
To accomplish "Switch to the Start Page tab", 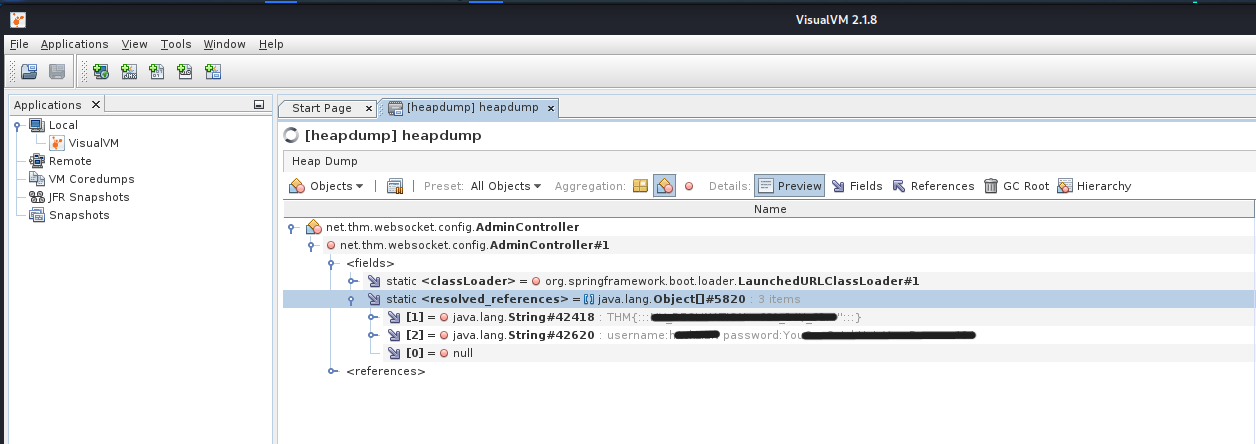I will coord(321,108).
